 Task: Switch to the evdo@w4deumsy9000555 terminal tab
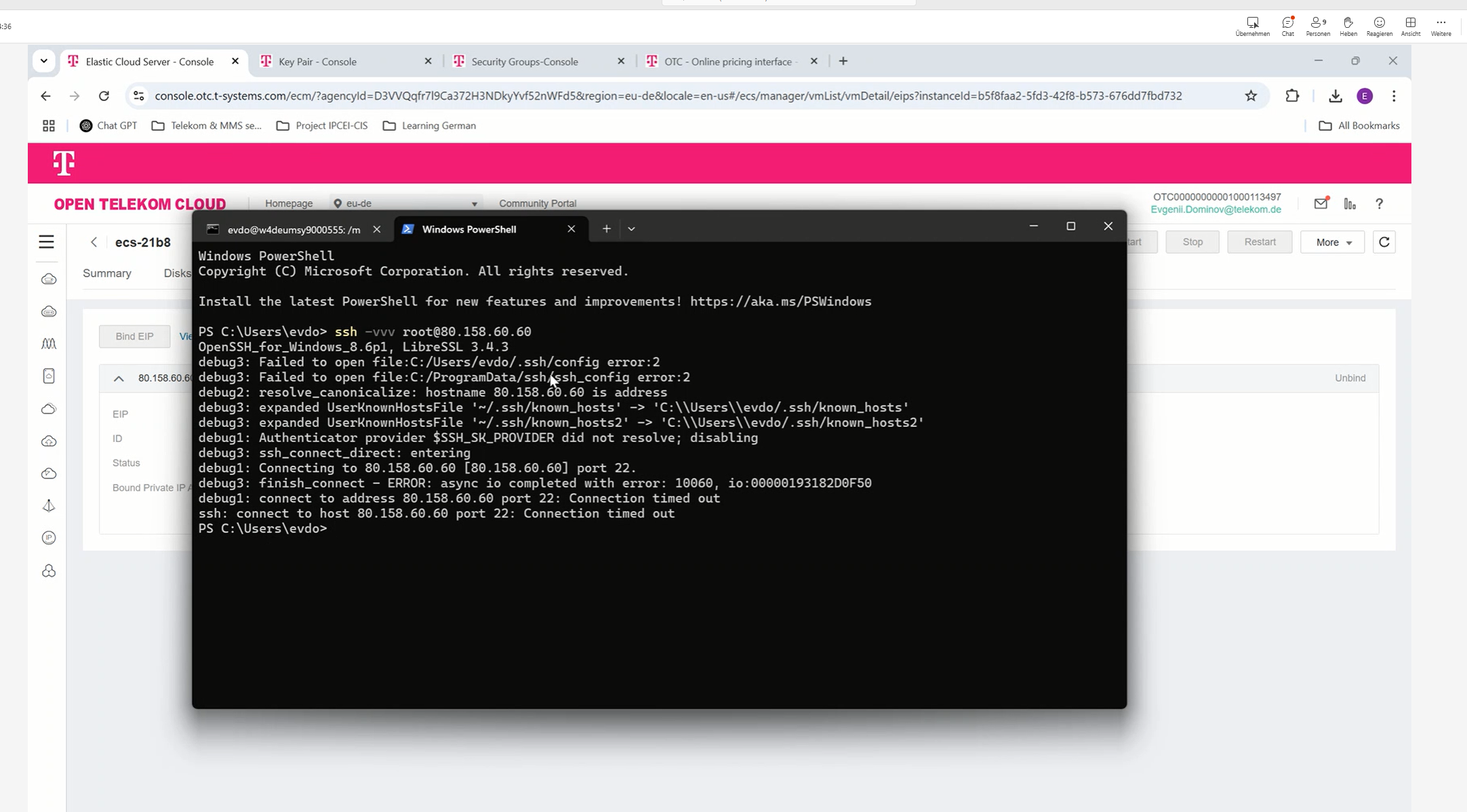pyautogui.click(x=294, y=230)
